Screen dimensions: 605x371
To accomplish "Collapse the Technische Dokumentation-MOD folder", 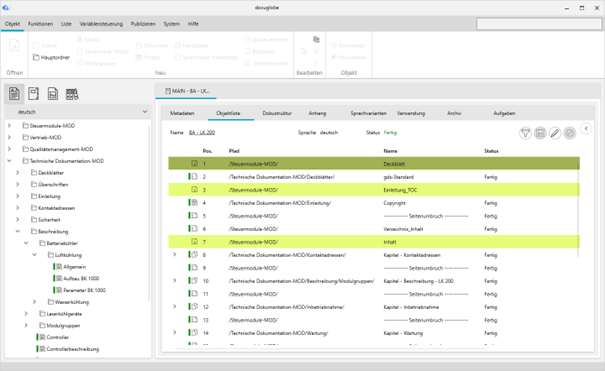I will point(9,161).
